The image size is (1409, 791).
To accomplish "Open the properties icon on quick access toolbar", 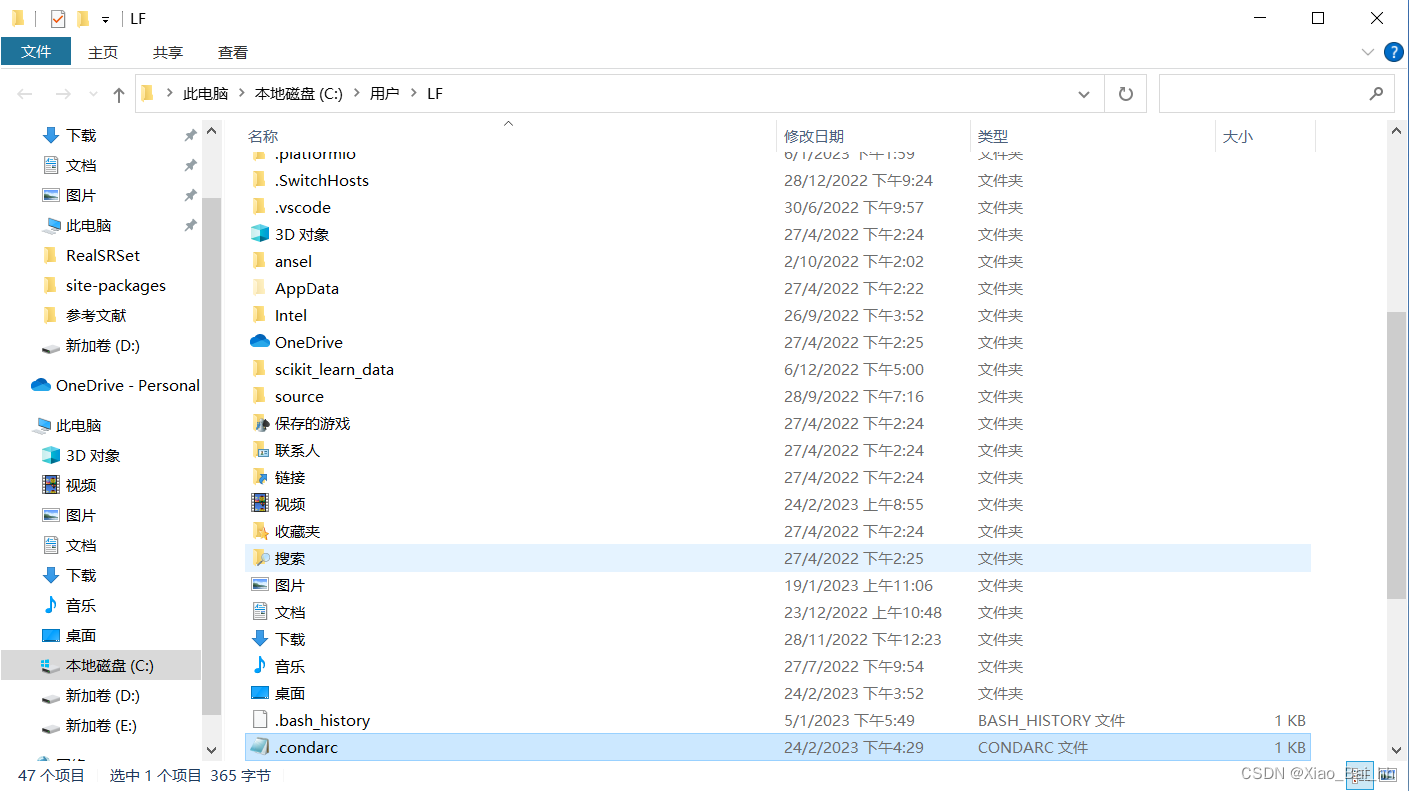I will [x=58, y=18].
